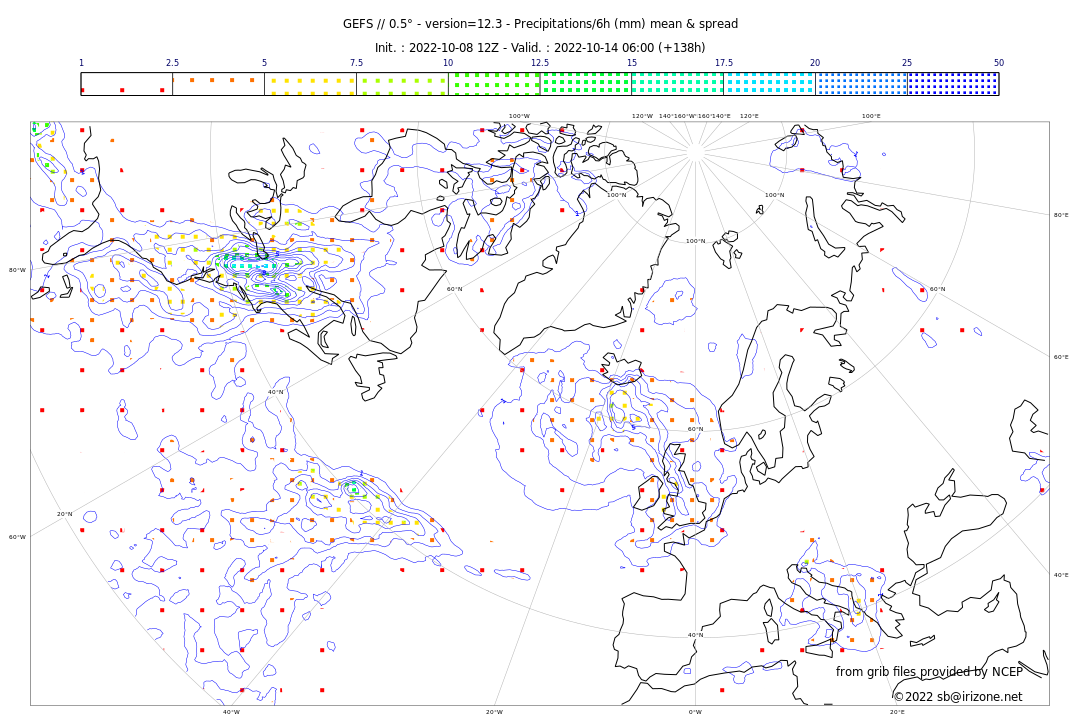Viewport: 1080px width, 718px height.
Task: Click the 0°W longitude label at bottom
Action: [x=696, y=712]
